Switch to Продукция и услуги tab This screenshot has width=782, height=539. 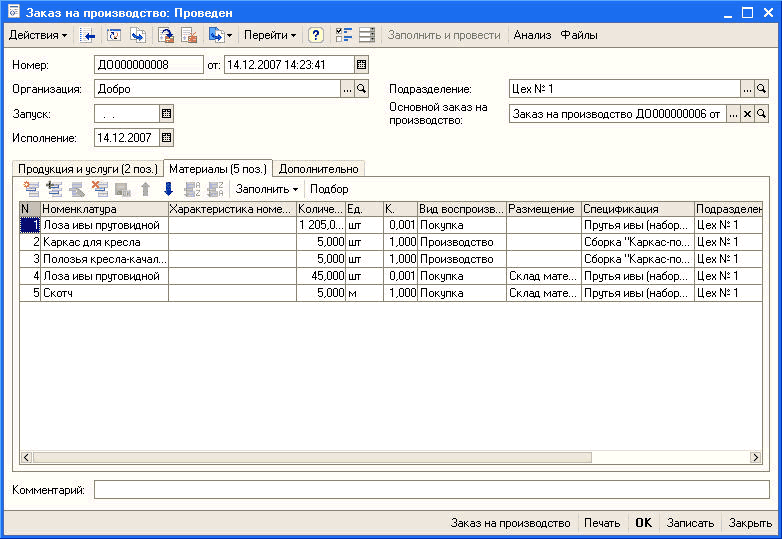87,168
